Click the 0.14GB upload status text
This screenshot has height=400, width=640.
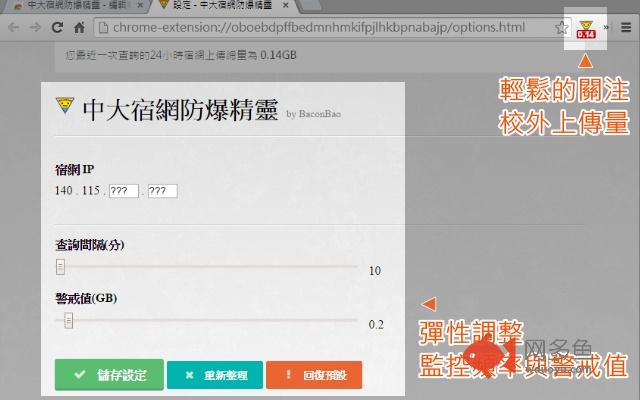pyautogui.click(x=181, y=55)
